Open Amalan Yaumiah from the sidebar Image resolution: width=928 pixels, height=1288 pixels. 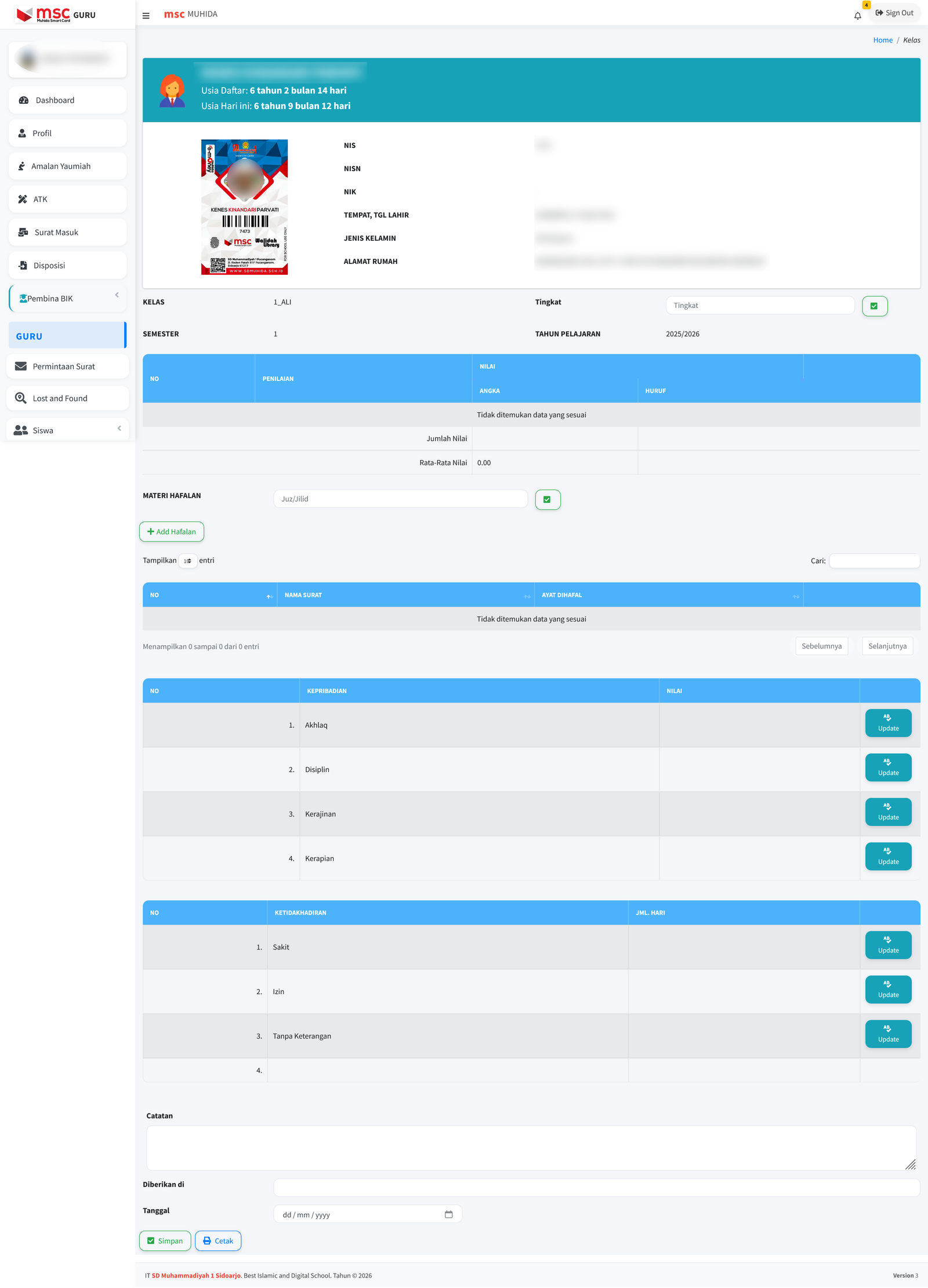(61, 166)
